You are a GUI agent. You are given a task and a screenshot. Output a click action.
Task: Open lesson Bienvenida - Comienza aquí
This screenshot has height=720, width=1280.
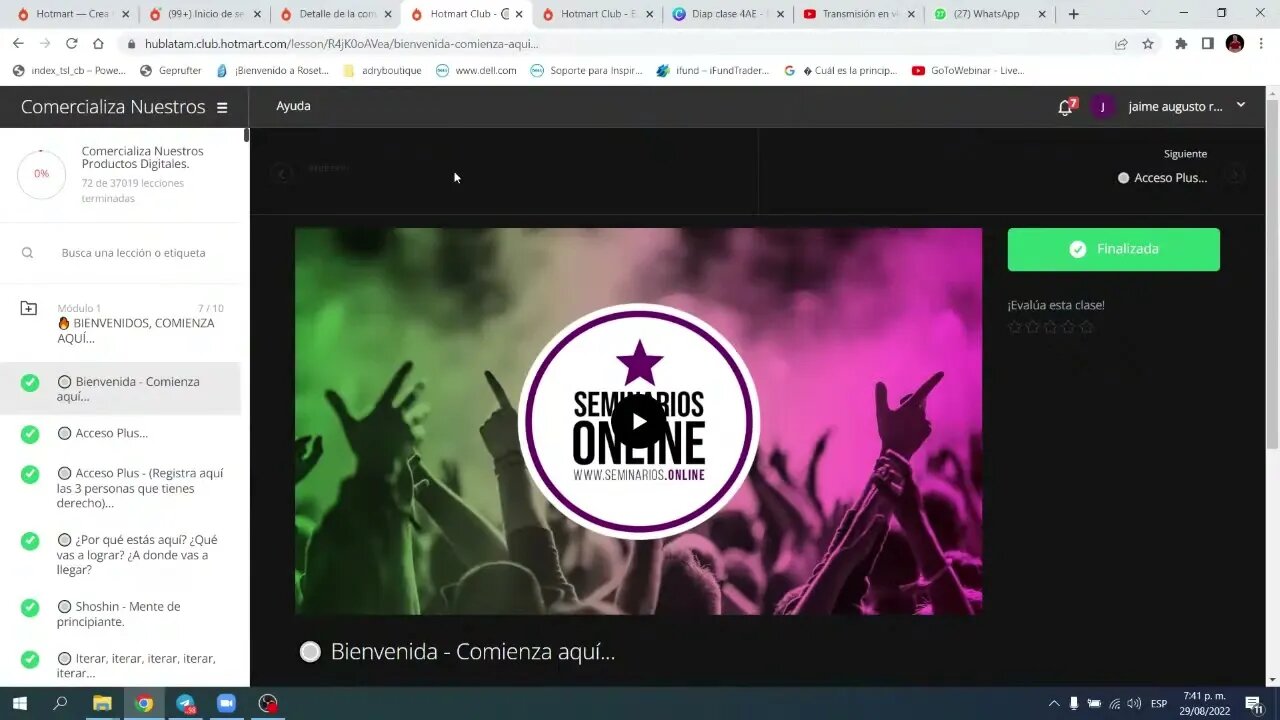(128, 389)
